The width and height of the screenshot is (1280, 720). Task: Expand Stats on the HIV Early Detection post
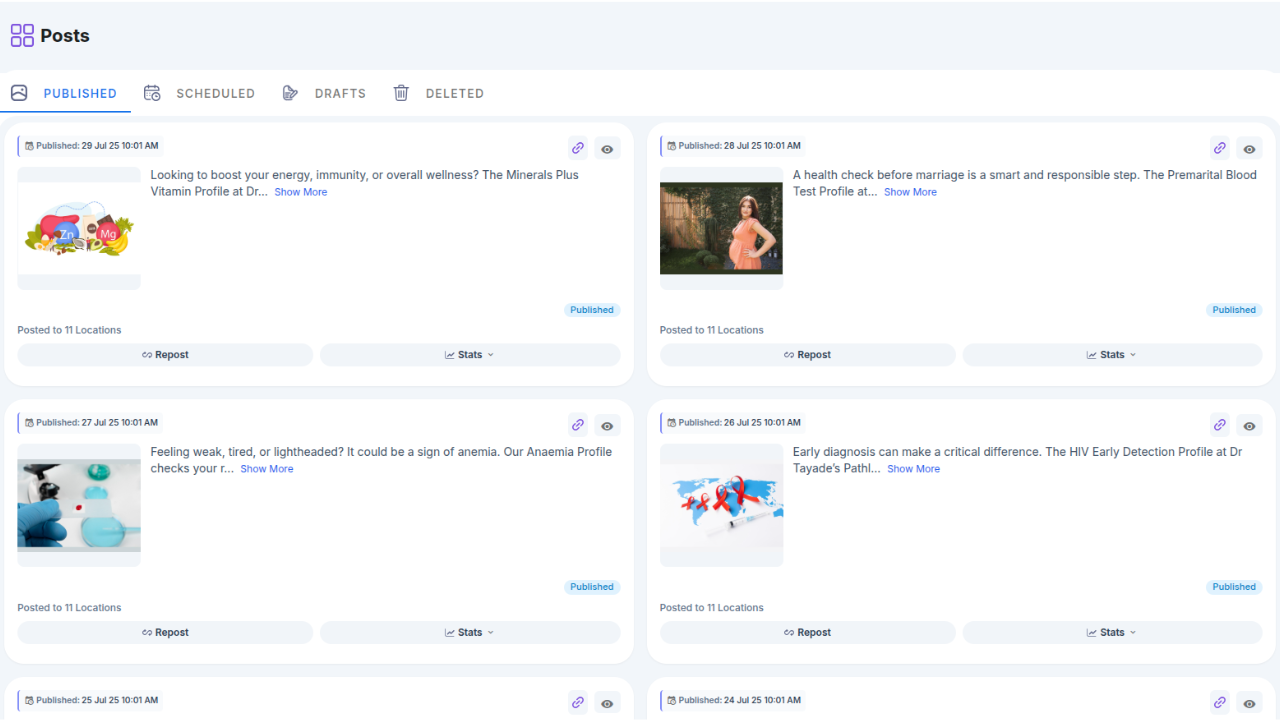[x=1111, y=632]
